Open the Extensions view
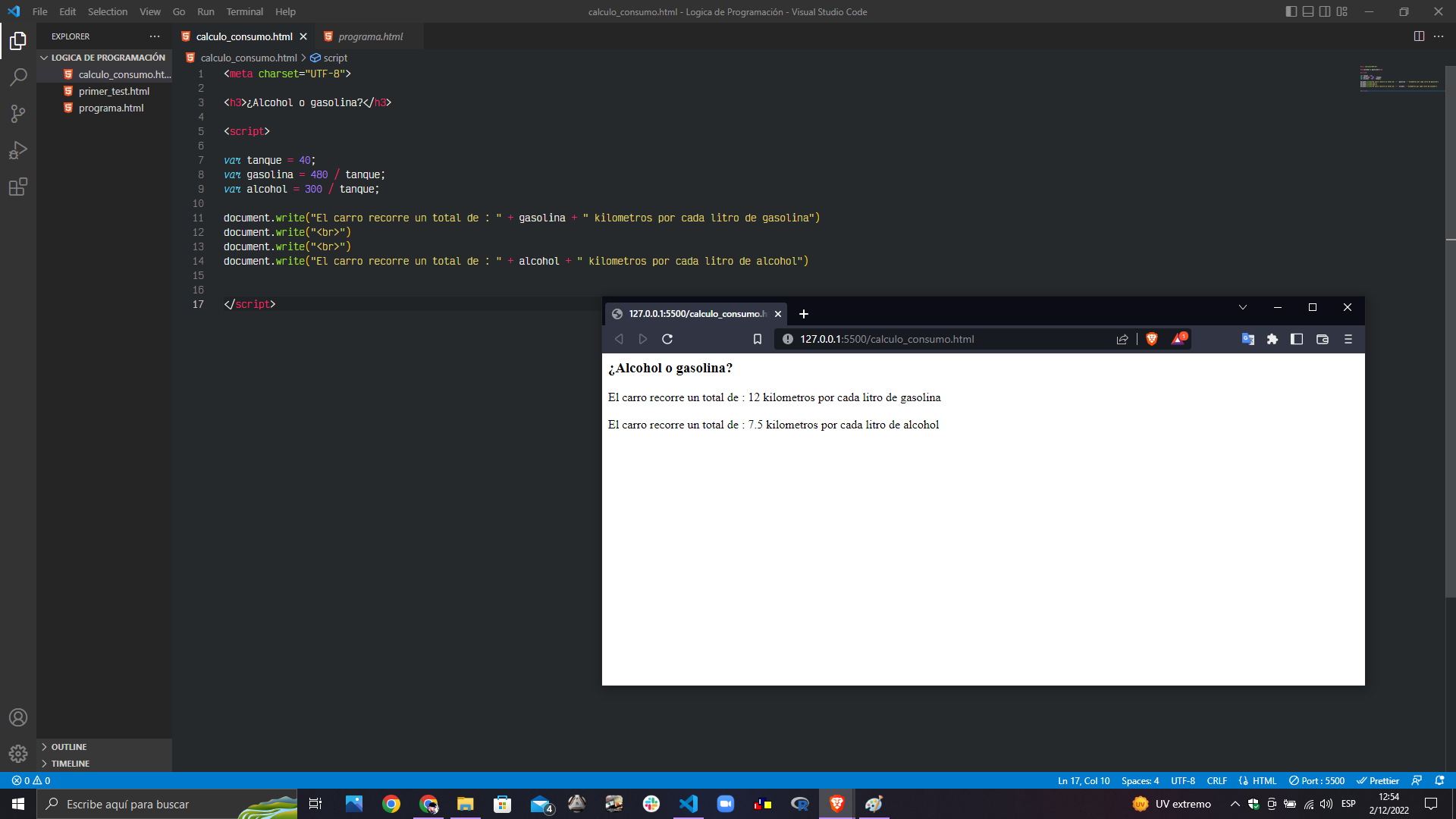The height and width of the screenshot is (819, 1456). coord(18,187)
